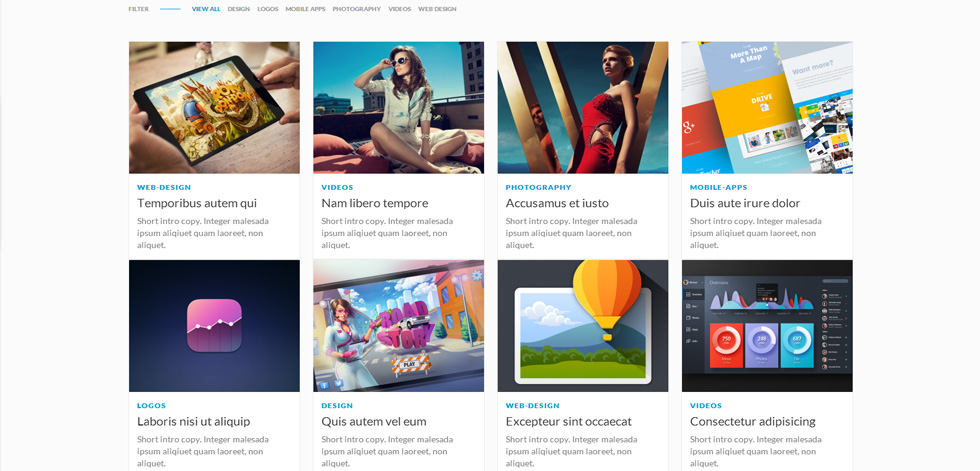This screenshot has height=471, width=980.
Task: Open the Laboris nisi ut aliquip title
Action: (x=194, y=422)
